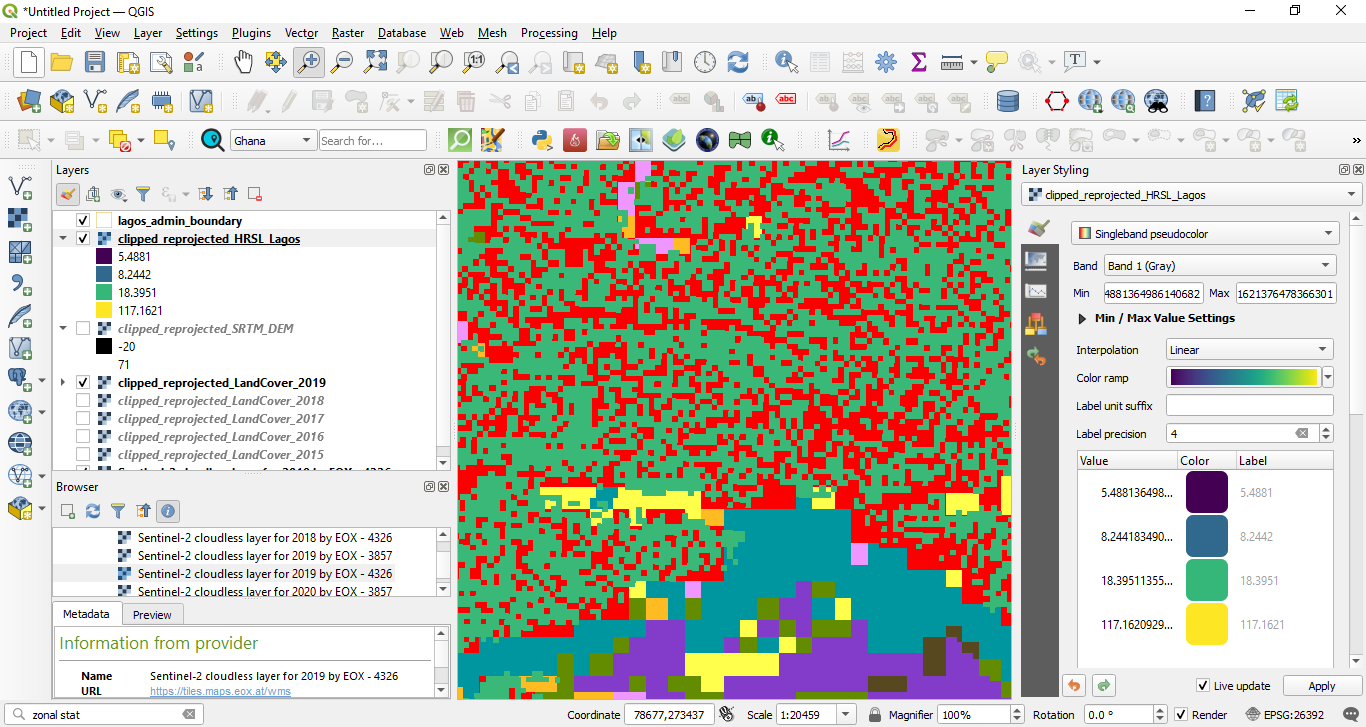Click the Coordinate field in status bar
This screenshot has height=727, width=1366.
669,715
